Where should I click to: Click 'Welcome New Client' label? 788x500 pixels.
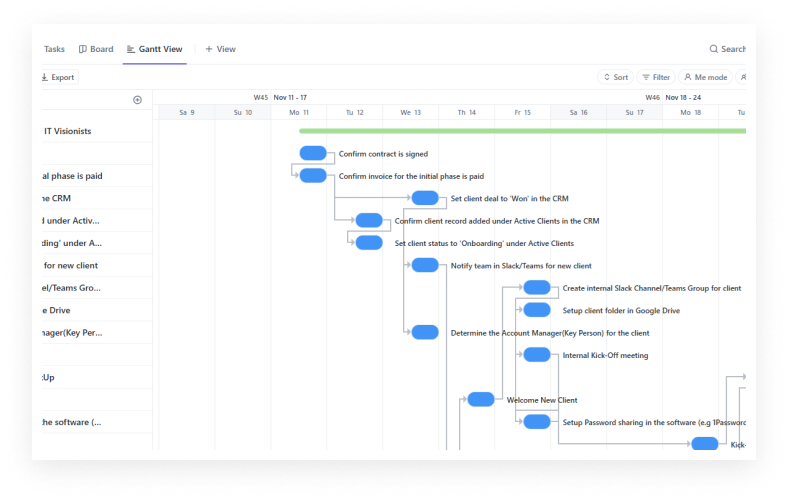542,400
